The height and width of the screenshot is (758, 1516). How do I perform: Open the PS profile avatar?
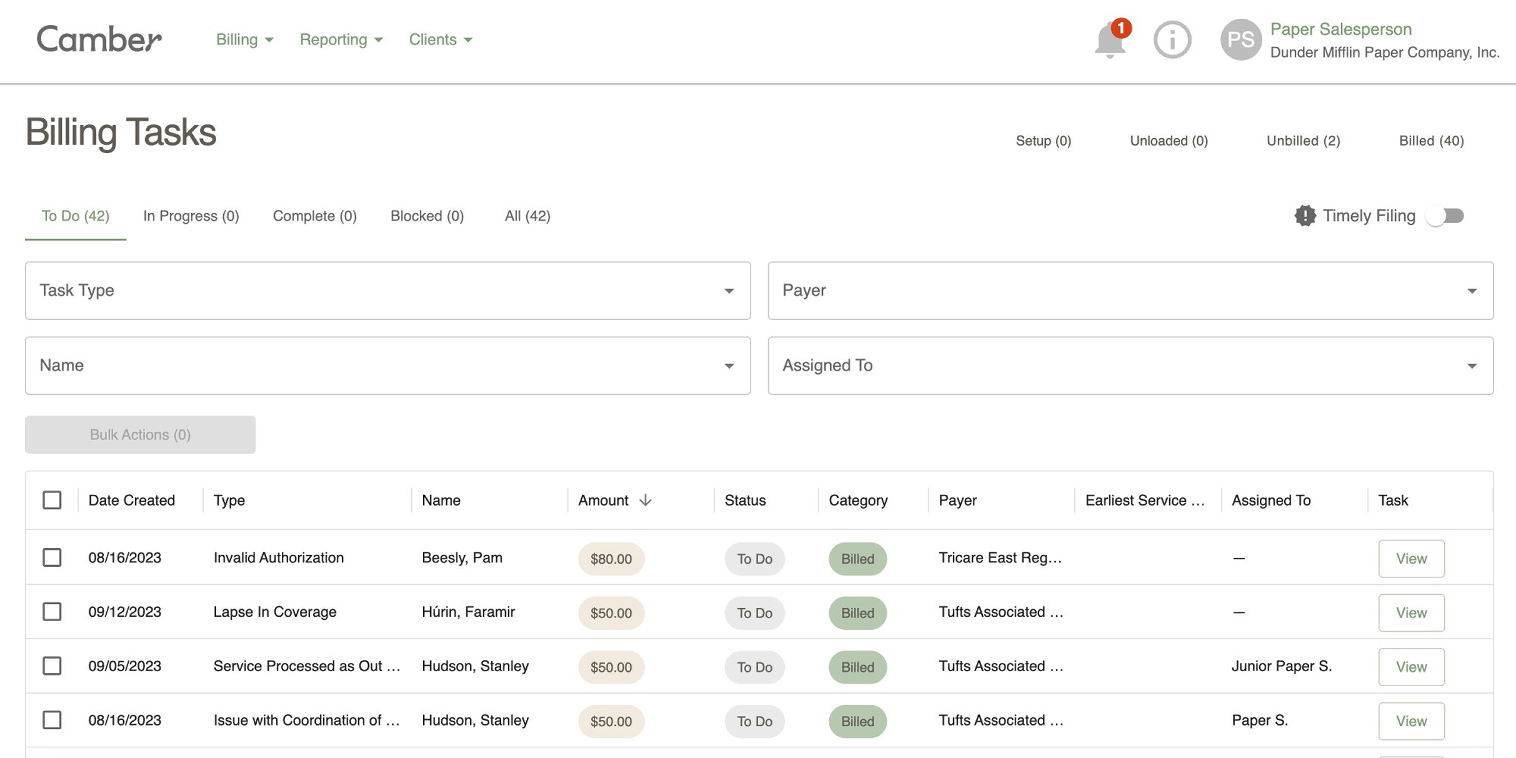tap(1240, 40)
